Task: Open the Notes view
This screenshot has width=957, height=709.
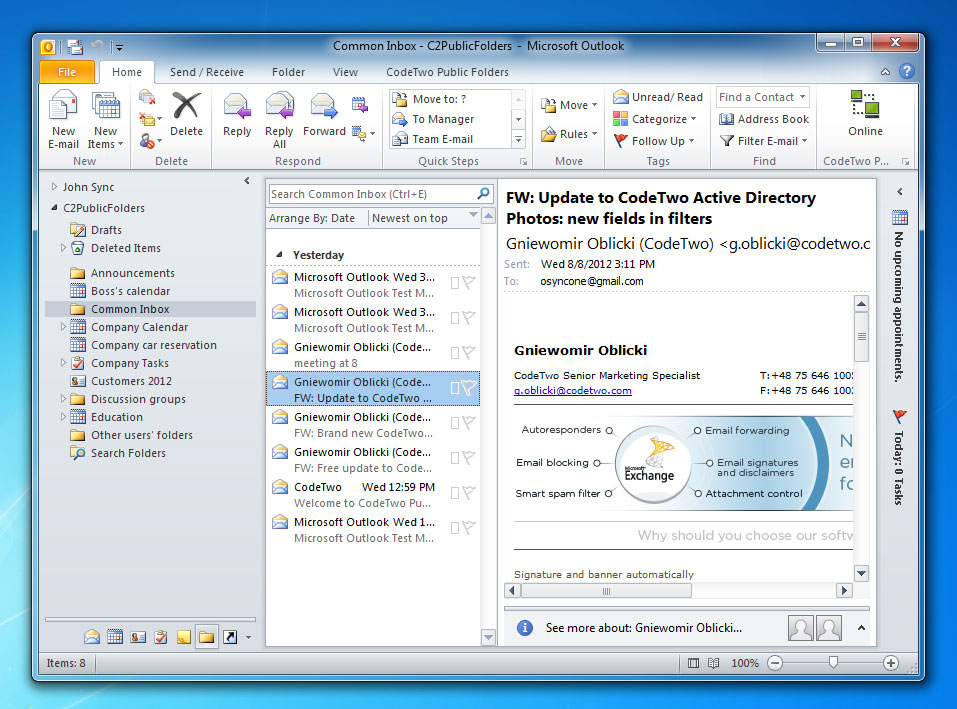Action: click(184, 637)
